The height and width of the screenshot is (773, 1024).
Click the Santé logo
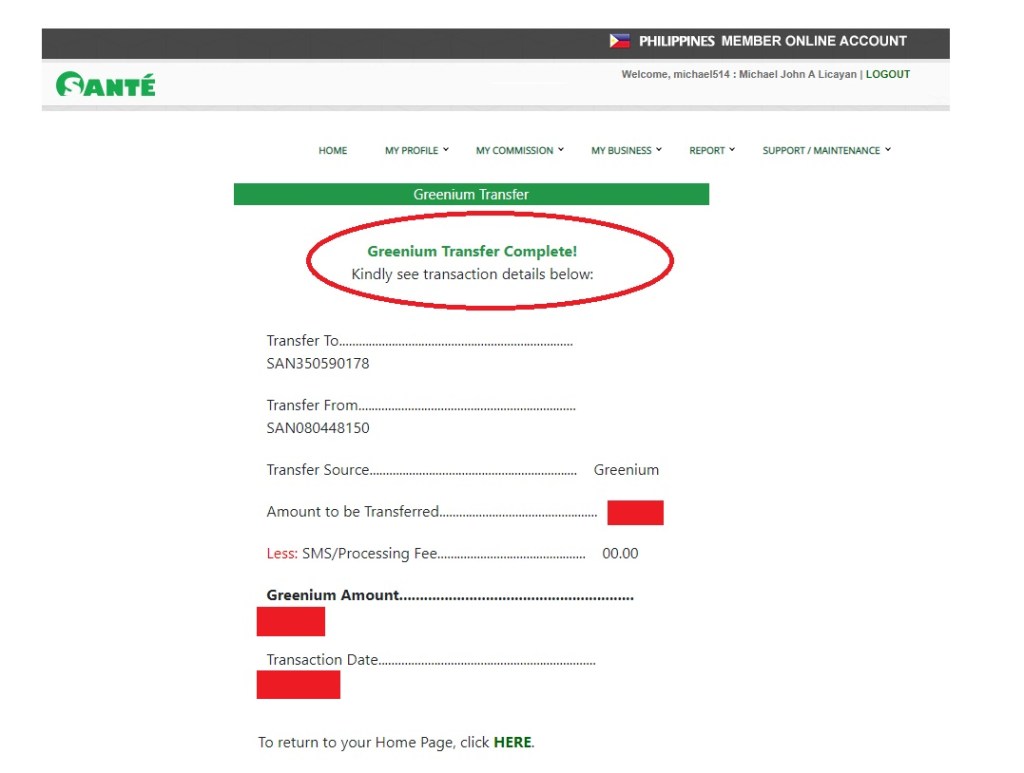(106, 84)
